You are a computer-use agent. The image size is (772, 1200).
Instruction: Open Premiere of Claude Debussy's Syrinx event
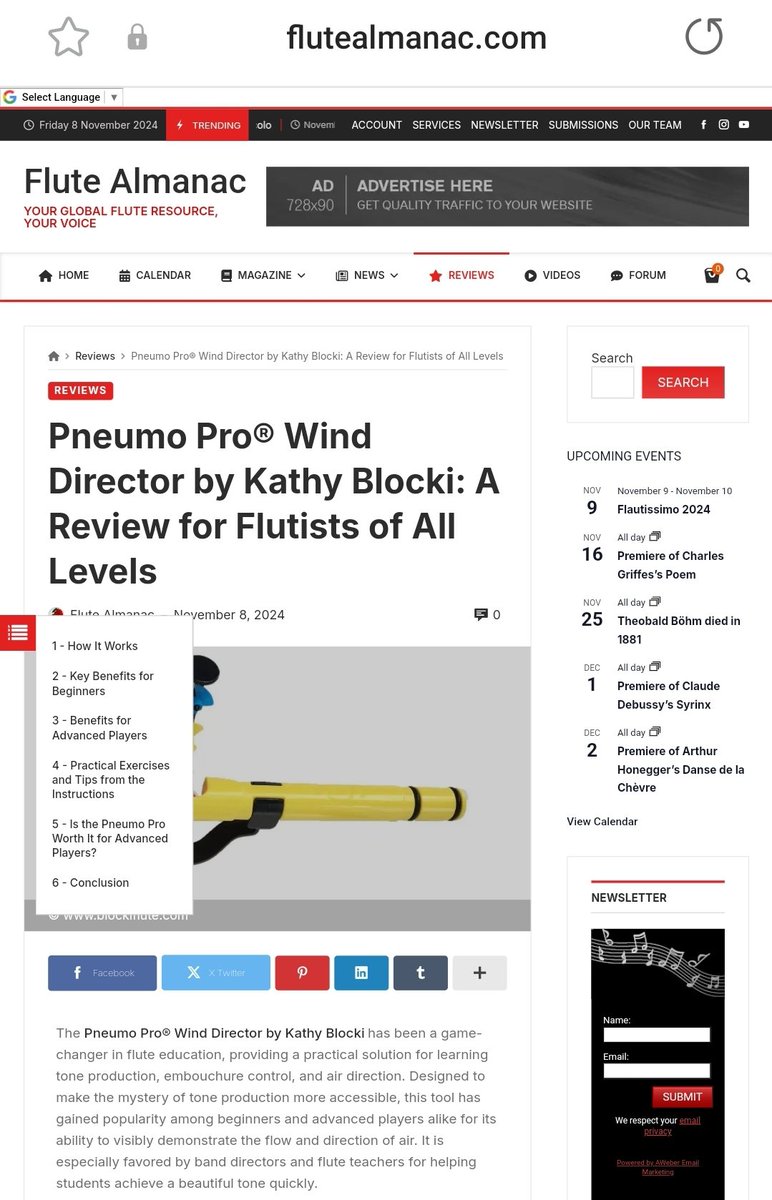tap(669, 695)
